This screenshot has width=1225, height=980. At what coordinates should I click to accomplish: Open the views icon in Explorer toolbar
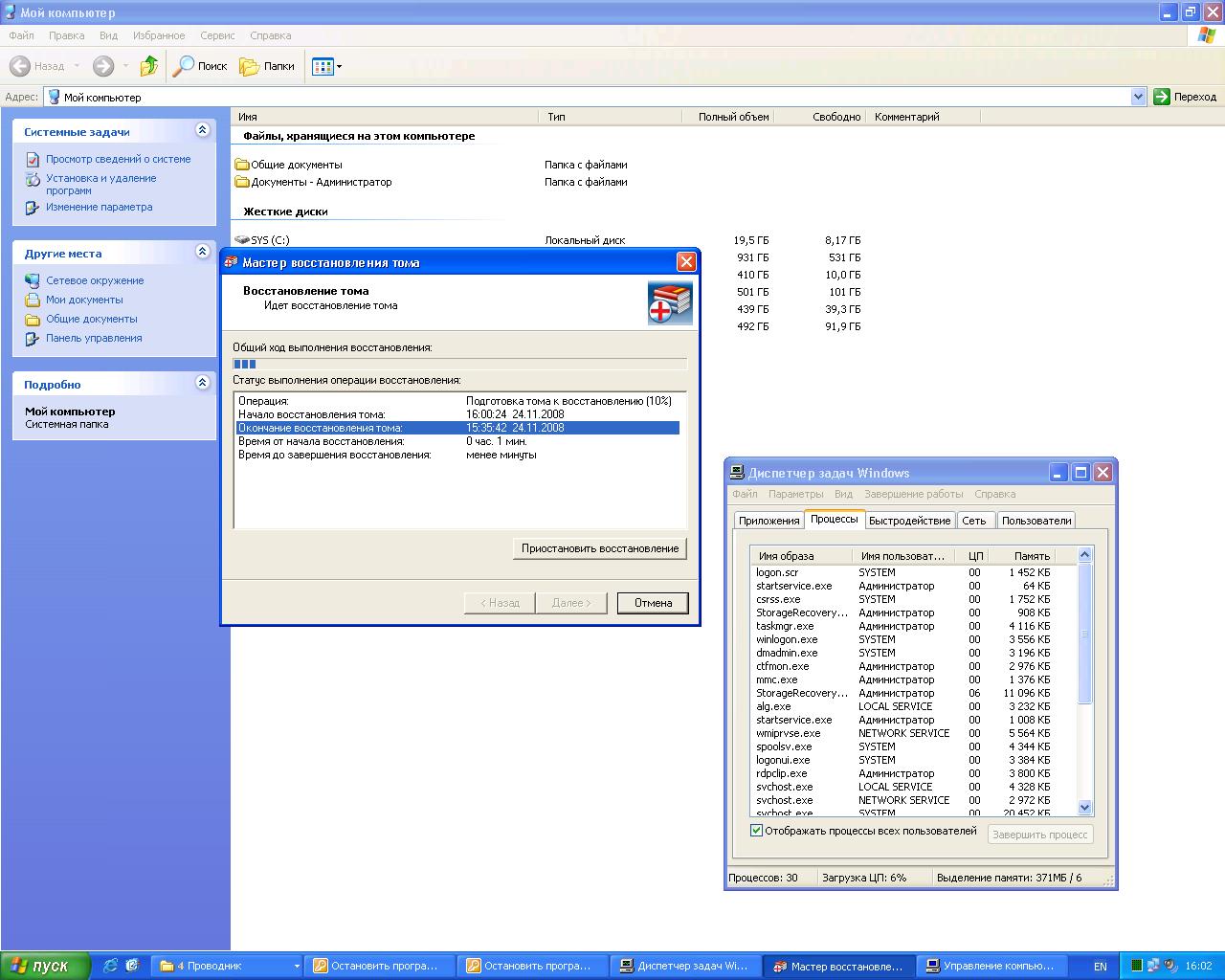tap(323, 66)
